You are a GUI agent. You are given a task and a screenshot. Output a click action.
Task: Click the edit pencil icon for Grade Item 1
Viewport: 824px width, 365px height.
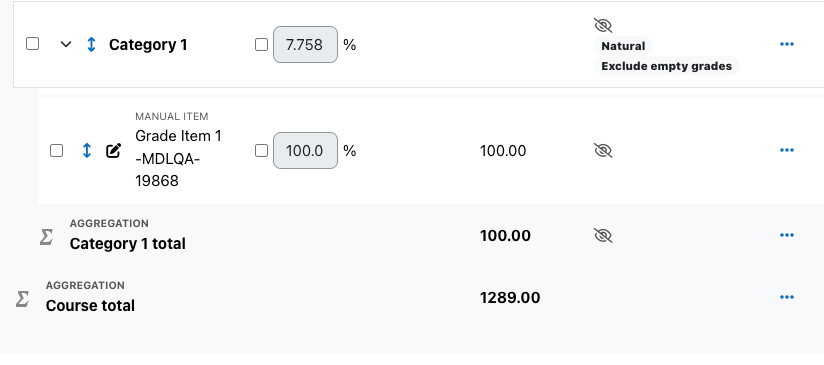click(x=114, y=151)
